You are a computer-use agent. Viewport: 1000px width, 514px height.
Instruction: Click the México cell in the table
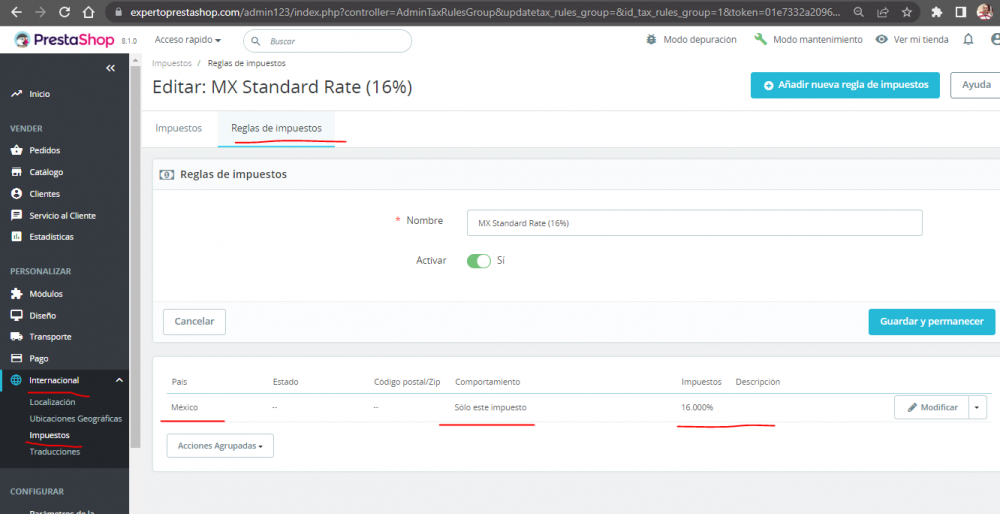tap(184, 408)
